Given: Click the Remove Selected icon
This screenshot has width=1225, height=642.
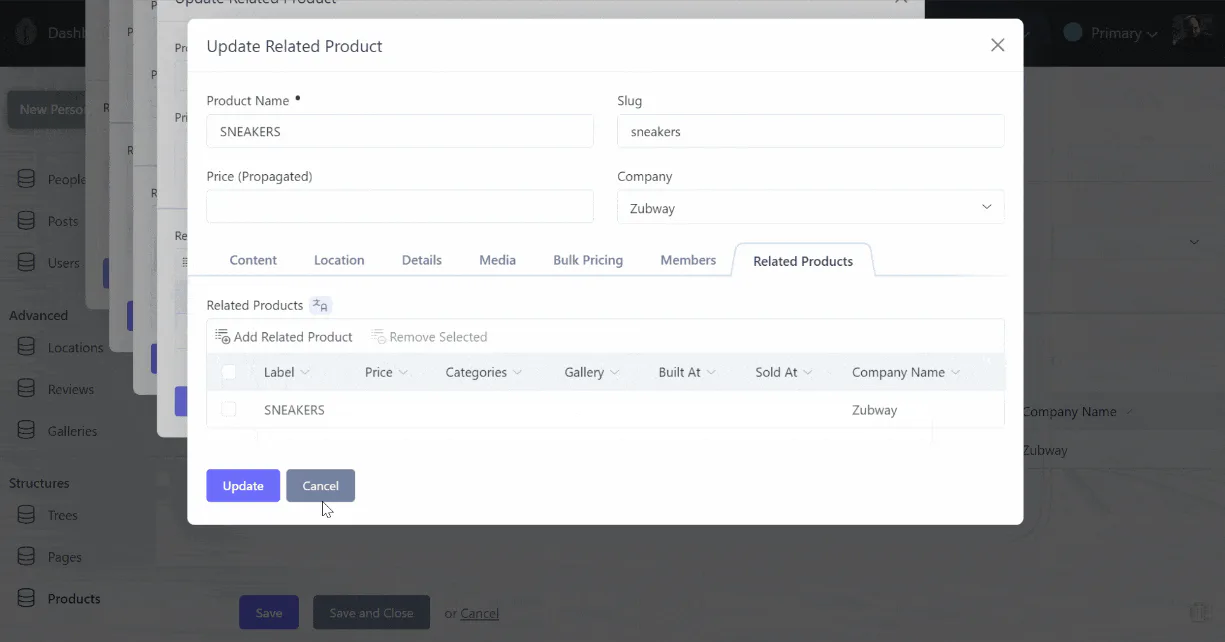Looking at the screenshot, I should tap(378, 337).
